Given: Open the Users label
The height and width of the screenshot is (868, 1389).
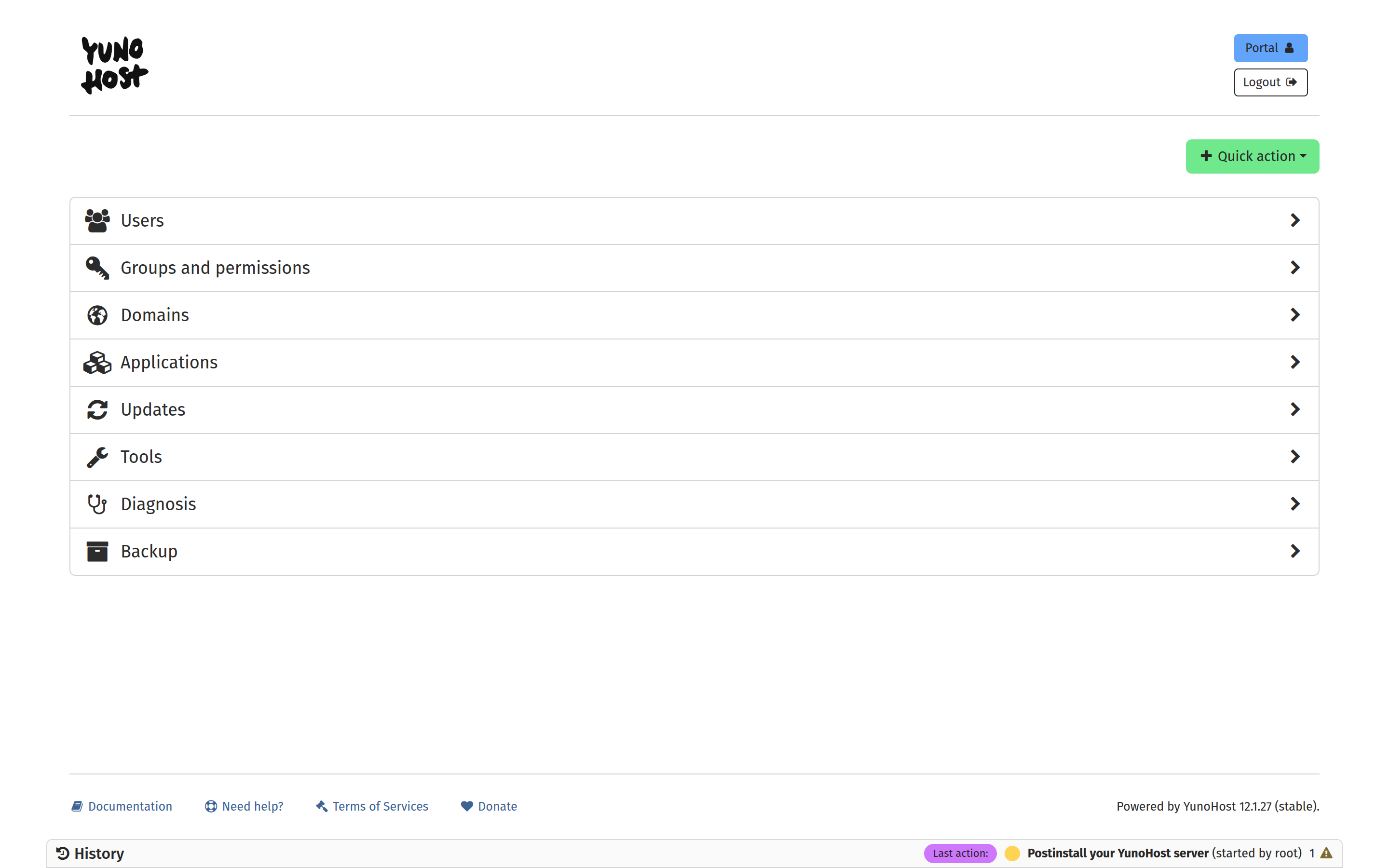Looking at the screenshot, I should coord(142,220).
